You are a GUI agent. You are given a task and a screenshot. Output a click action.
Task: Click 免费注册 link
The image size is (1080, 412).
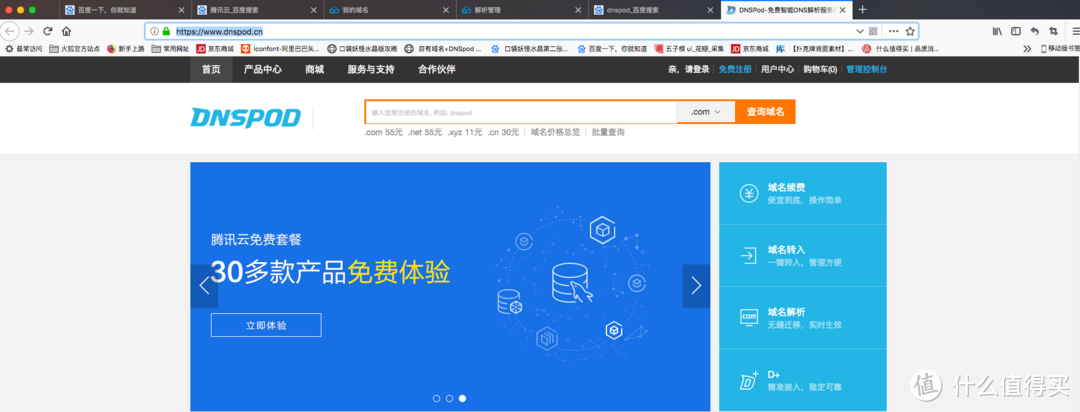(735, 70)
